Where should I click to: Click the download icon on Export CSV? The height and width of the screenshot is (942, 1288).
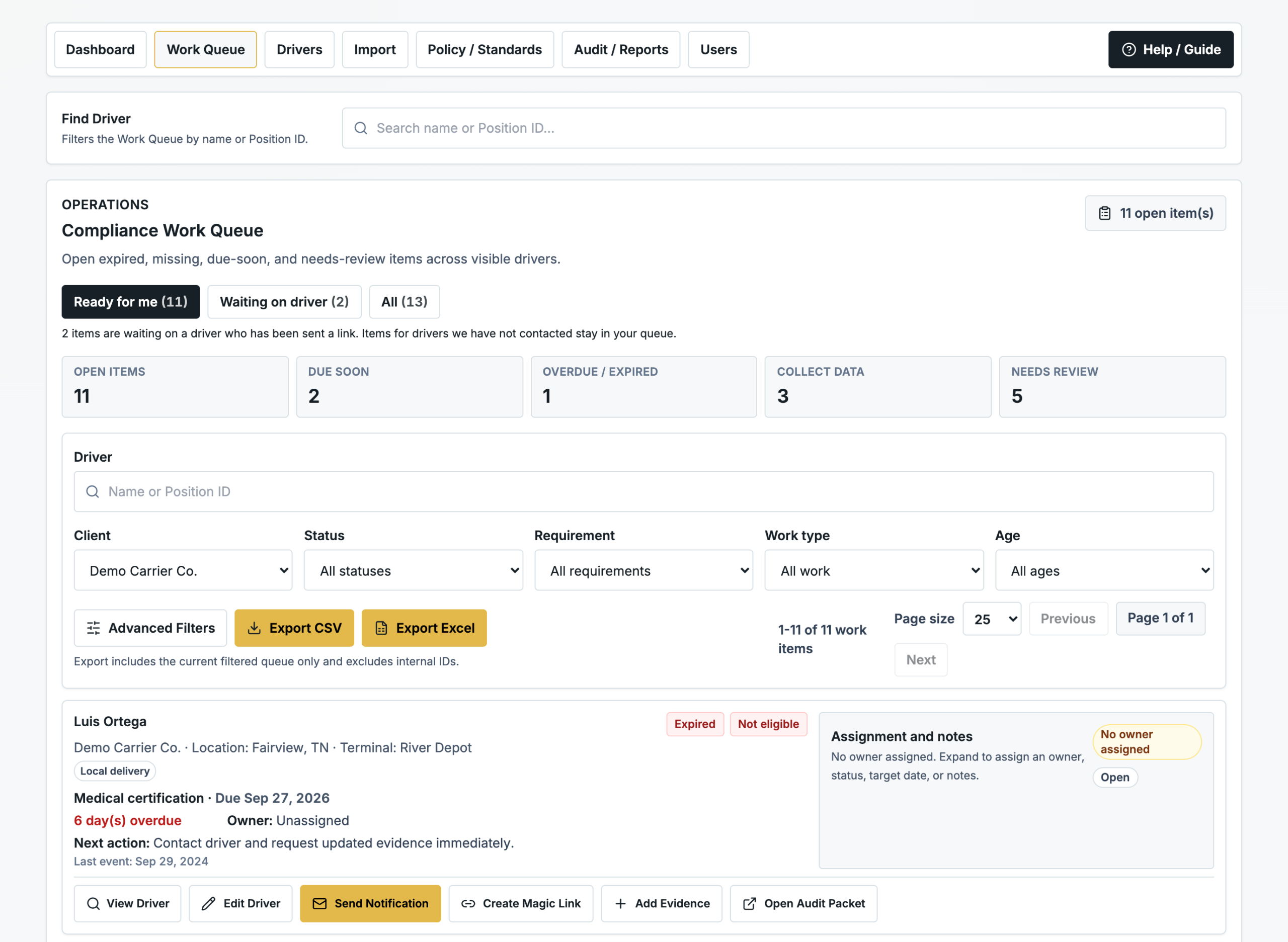tap(254, 628)
